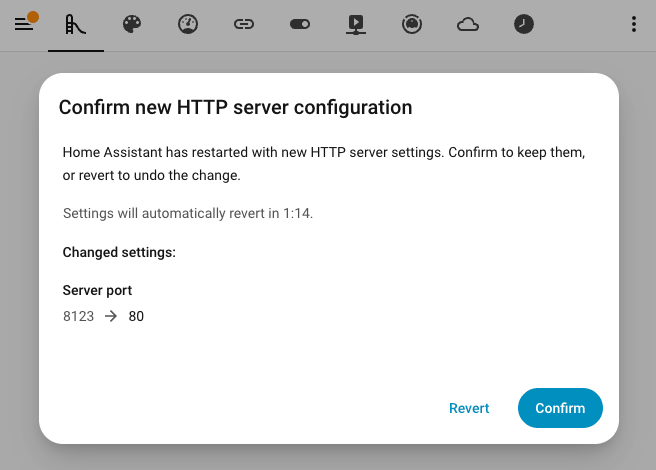This screenshot has height=470, width=656.
Task: Click the old port value 8123
Action: (x=78, y=316)
